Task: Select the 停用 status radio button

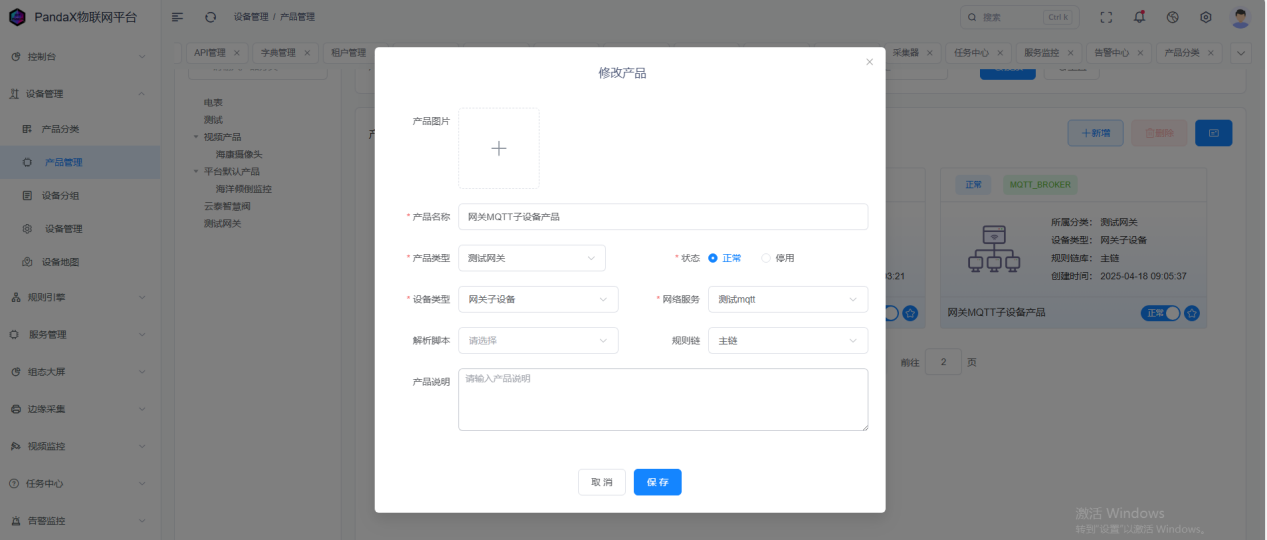Action: click(766, 258)
